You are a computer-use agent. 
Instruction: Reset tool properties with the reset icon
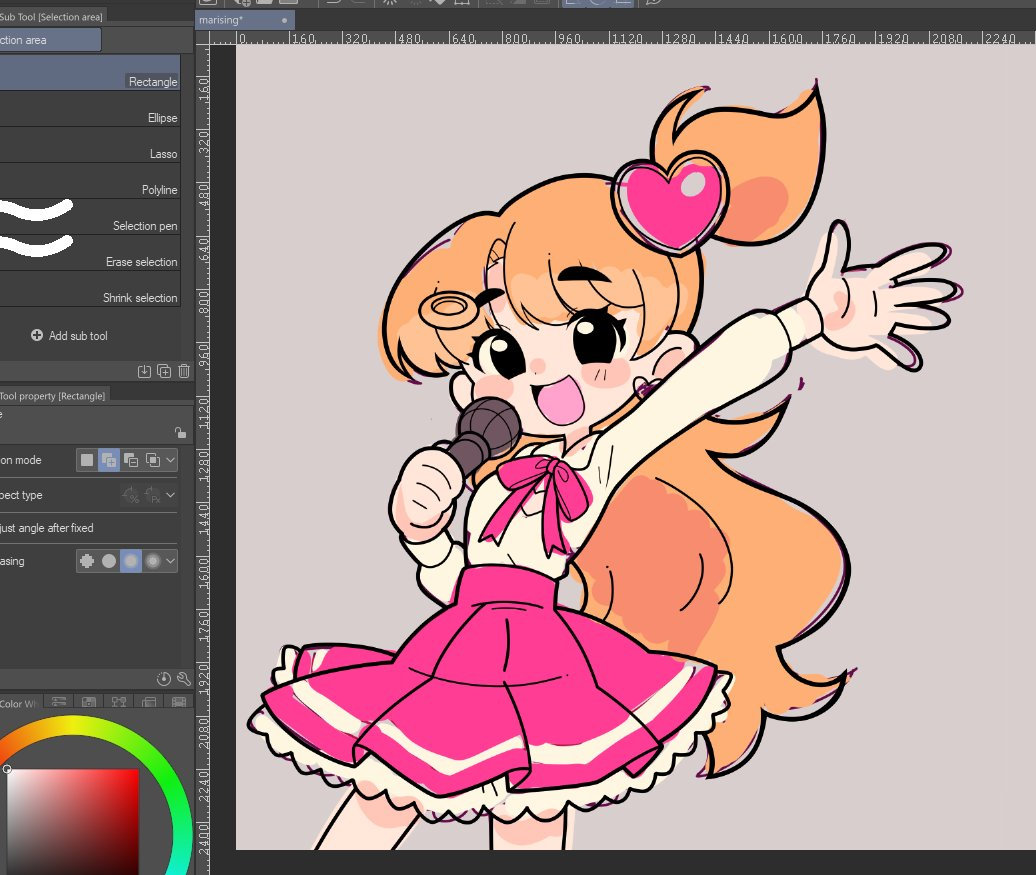[164, 679]
